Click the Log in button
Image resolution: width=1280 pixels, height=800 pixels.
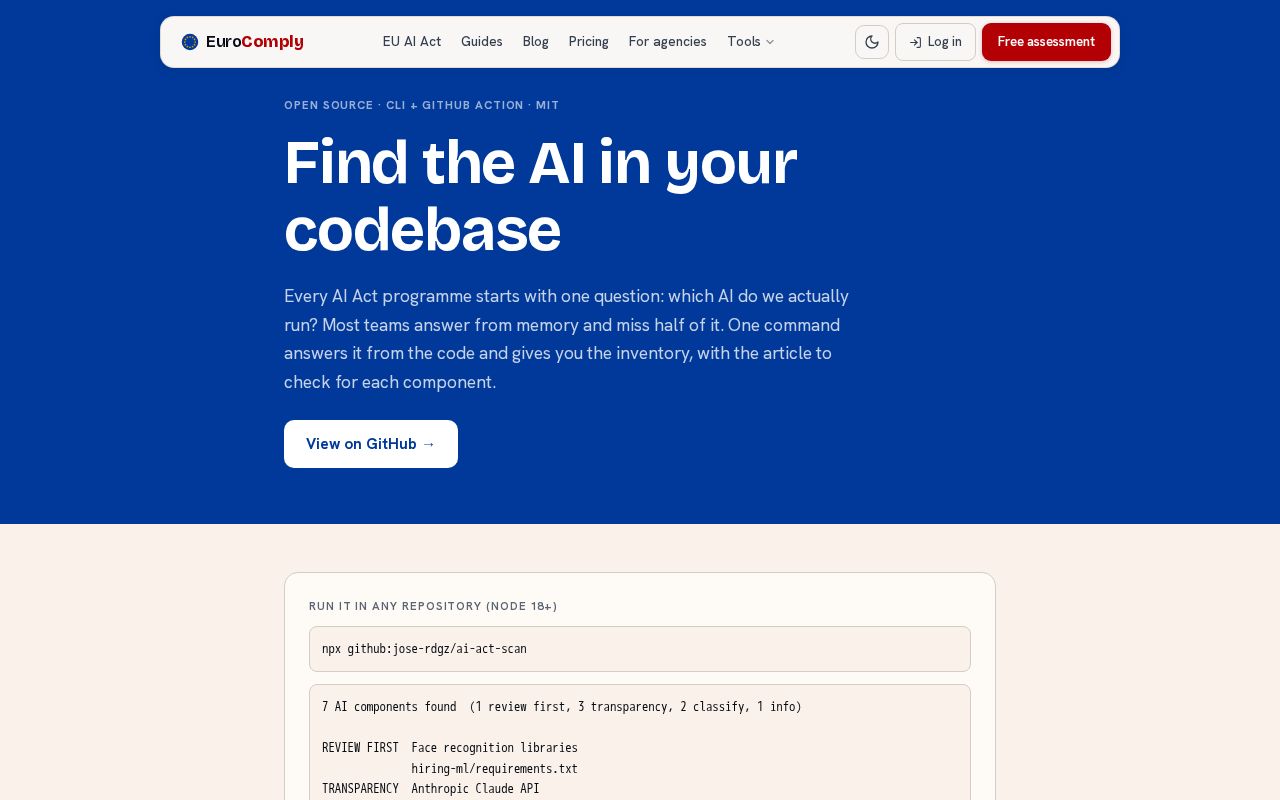pos(935,42)
